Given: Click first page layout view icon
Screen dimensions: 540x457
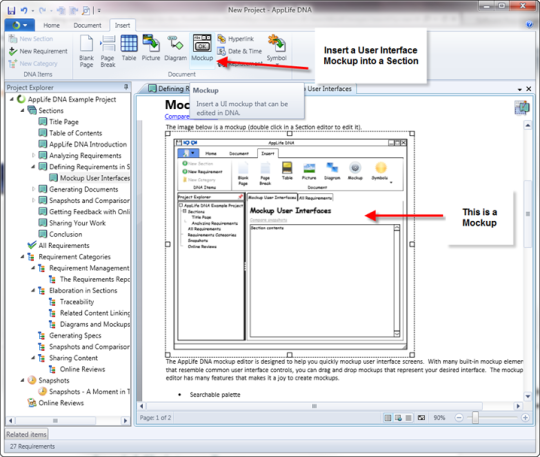Looking at the screenshot, I should tap(388, 418).
